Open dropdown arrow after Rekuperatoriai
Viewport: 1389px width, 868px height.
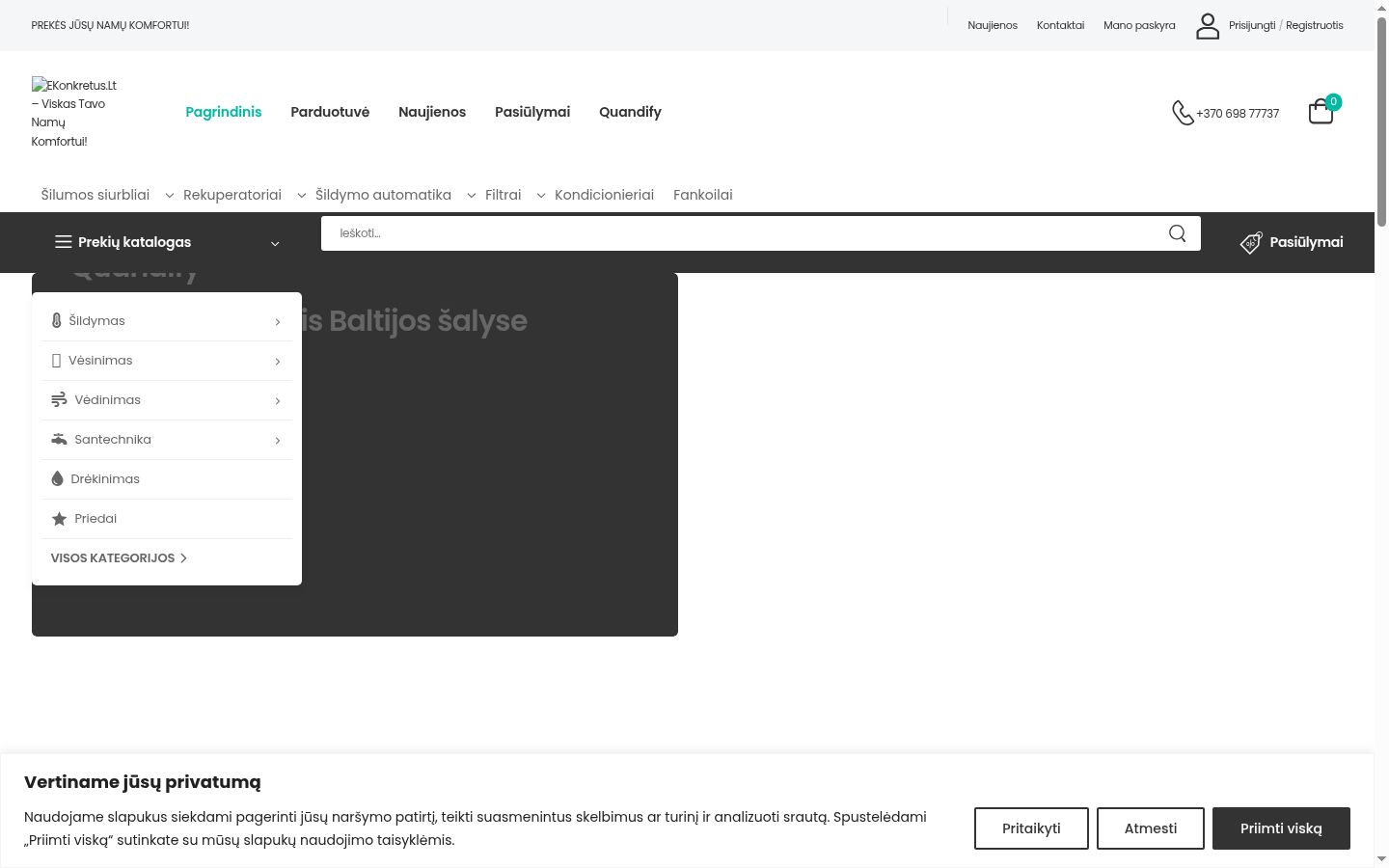tap(302, 196)
